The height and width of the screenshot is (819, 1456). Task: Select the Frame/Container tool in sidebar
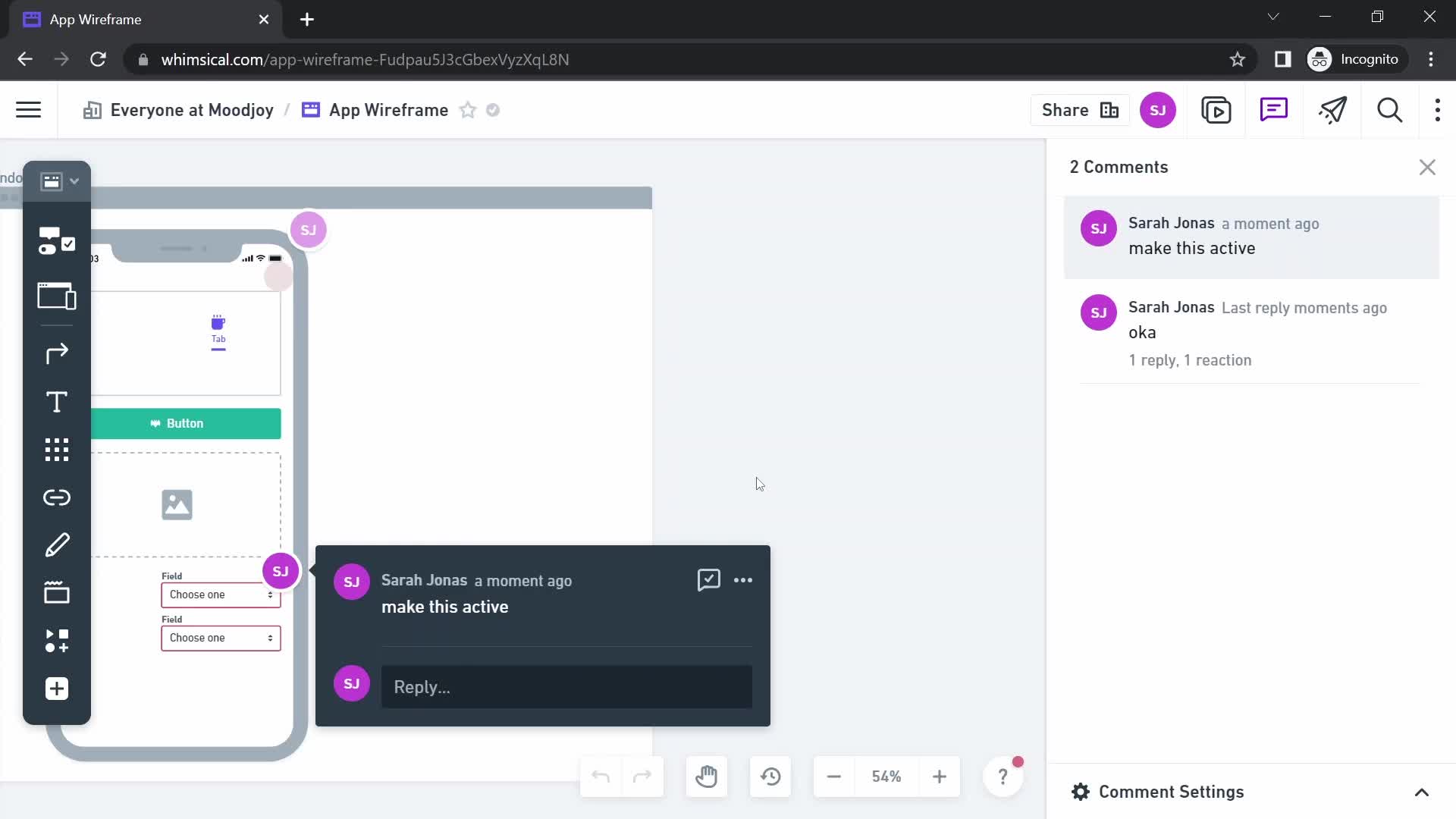click(55, 296)
